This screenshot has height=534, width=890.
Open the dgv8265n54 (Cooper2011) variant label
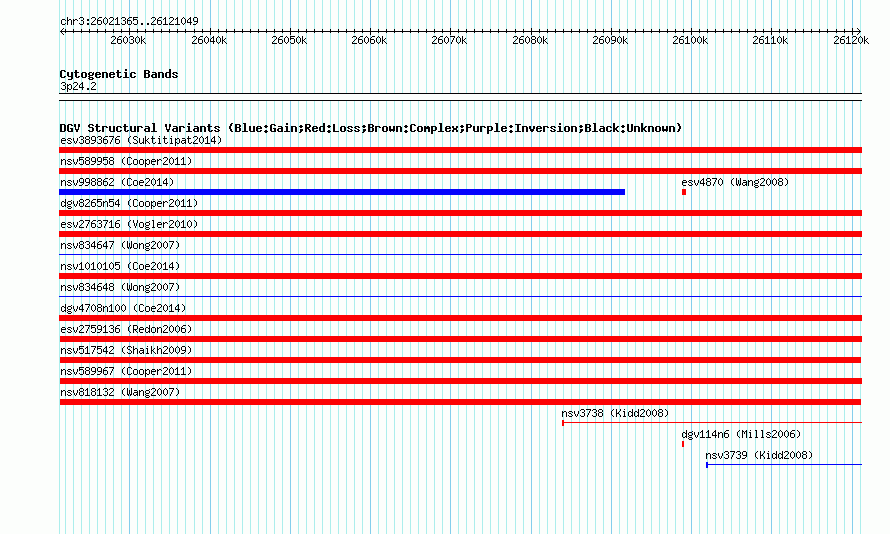[x=129, y=203]
